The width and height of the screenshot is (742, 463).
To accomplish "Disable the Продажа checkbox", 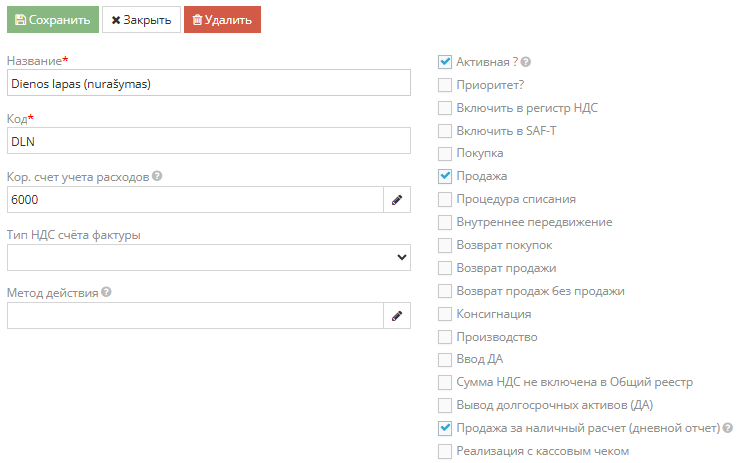I will (445, 176).
